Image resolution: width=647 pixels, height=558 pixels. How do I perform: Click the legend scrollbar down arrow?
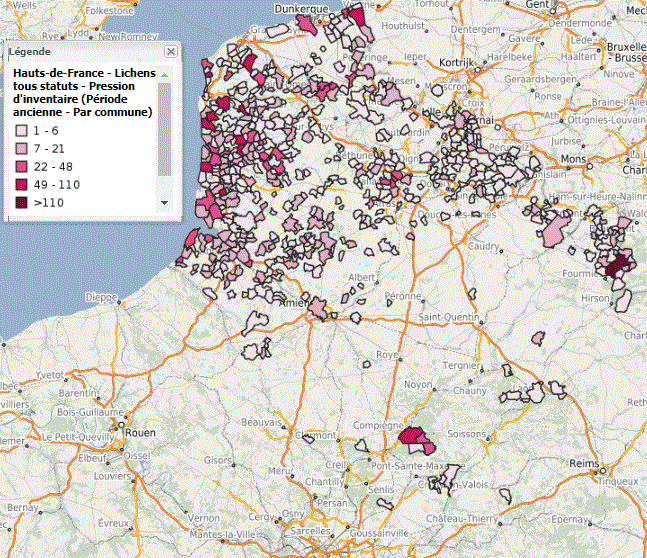point(165,202)
